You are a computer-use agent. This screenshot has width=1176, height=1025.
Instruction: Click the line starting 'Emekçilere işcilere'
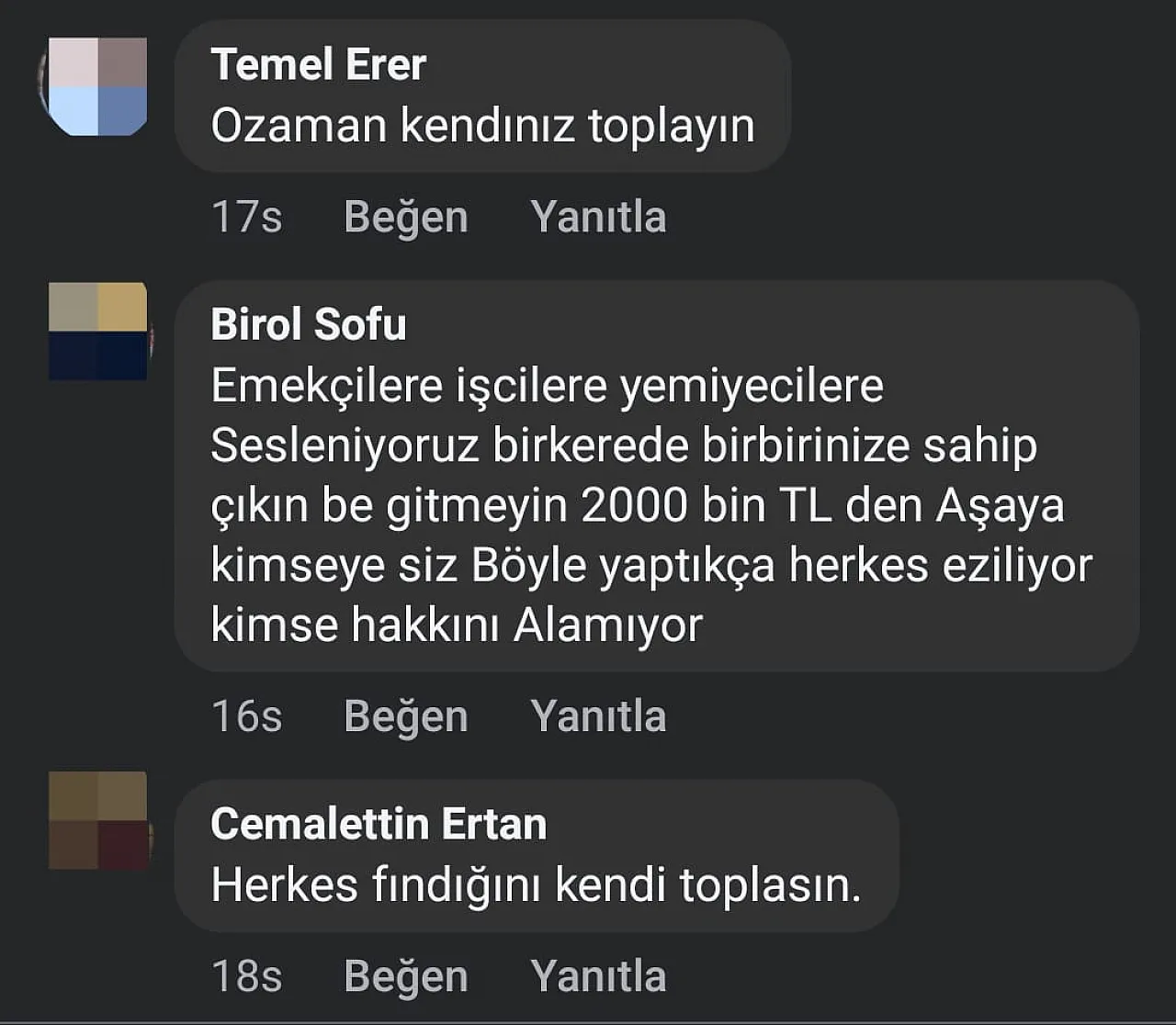[x=547, y=386]
